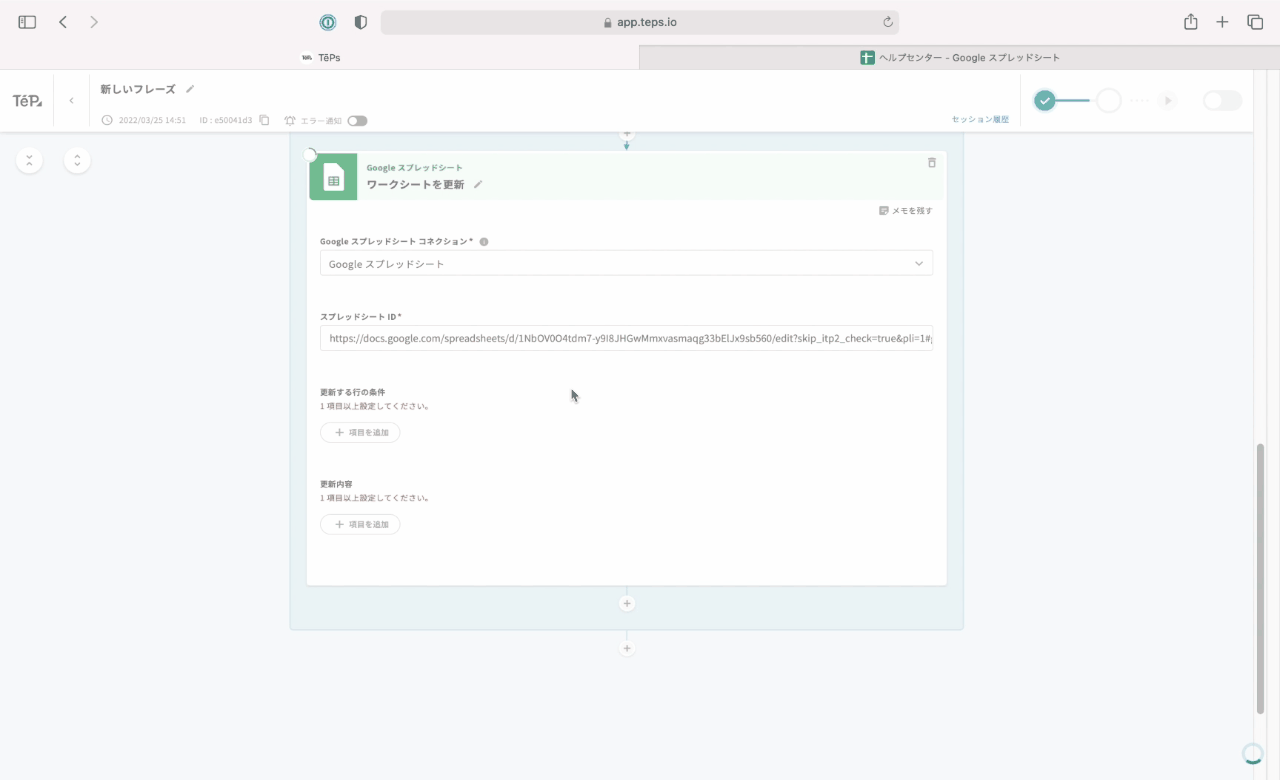This screenshot has height=780, width=1280.
Task: Open the セッション履歴 link
Action: pyautogui.click(x=980, y=119)
